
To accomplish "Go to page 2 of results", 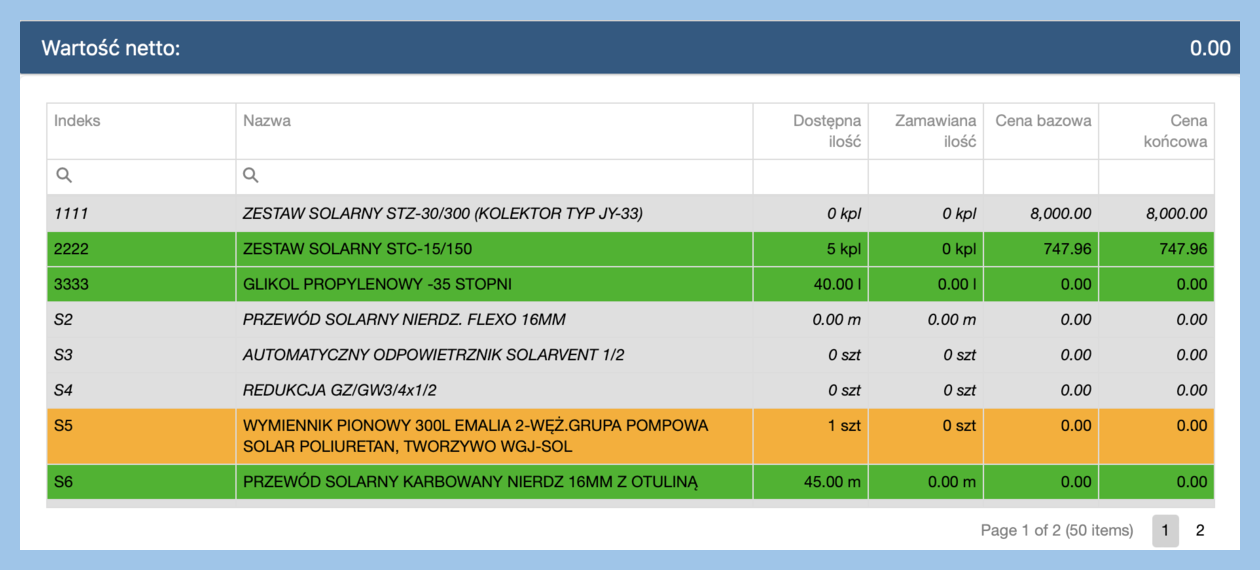I will [x=1200, y=531].
